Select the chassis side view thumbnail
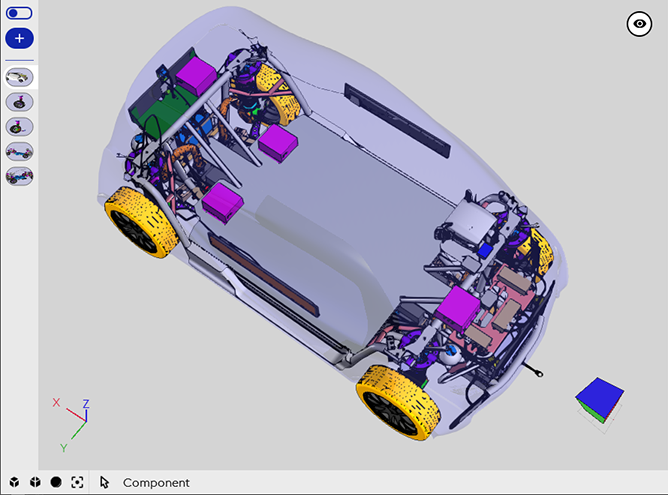 point(19,152)
